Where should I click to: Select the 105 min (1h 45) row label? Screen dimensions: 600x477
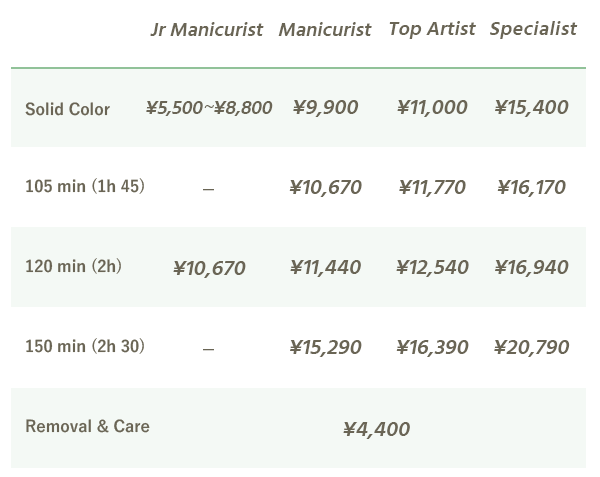point(85,187)
